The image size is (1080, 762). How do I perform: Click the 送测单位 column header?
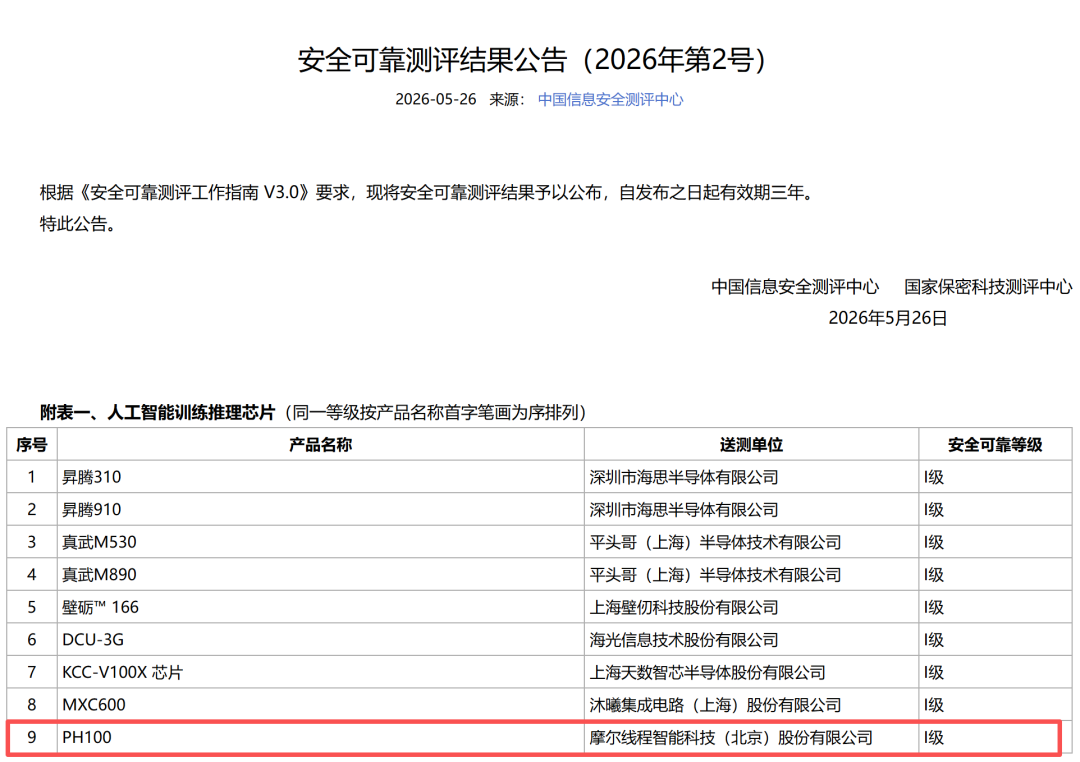(x=751, y=444)
